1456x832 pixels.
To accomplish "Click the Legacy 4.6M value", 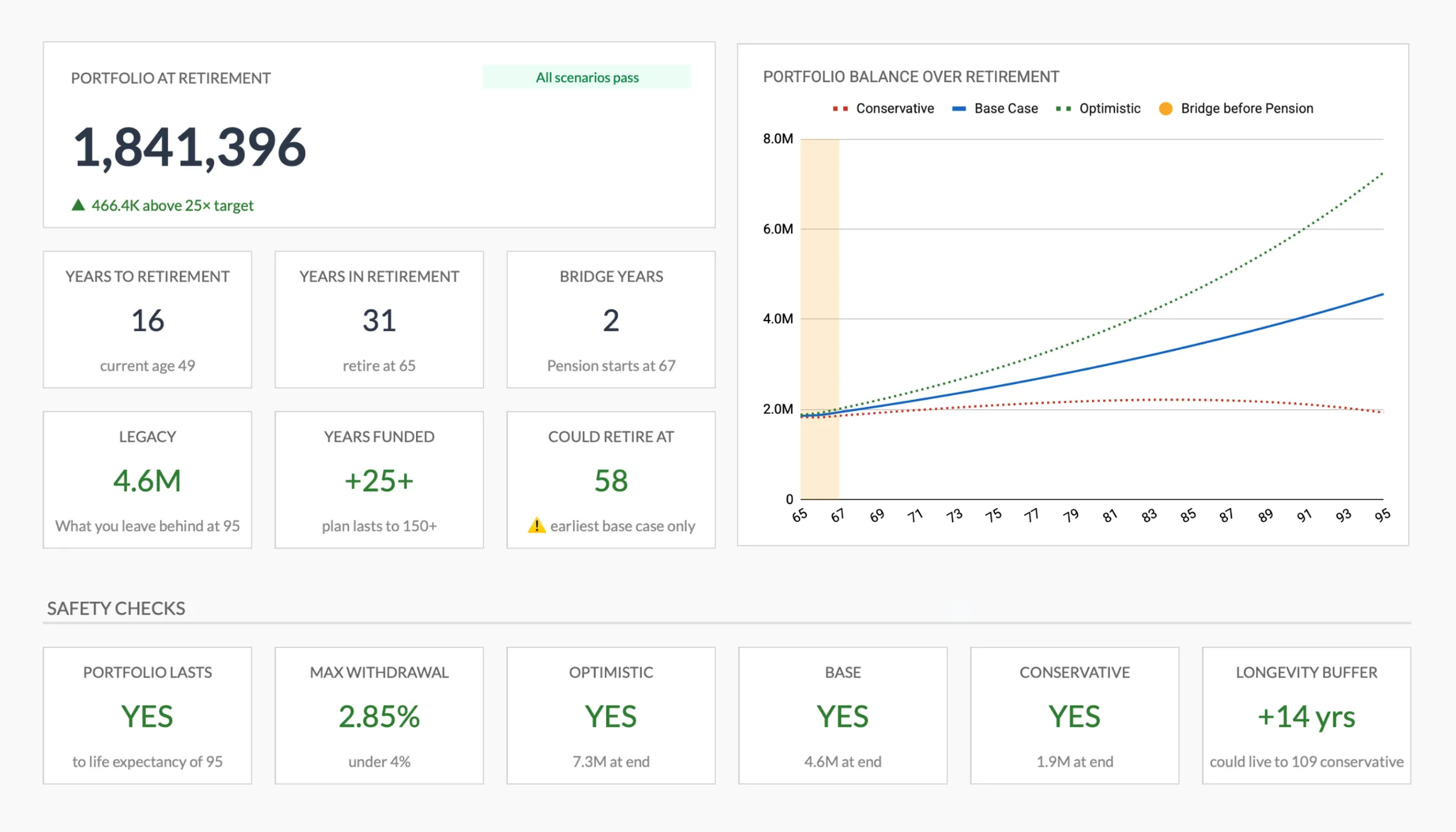I will pyautogui.click(x=147, y=479).
